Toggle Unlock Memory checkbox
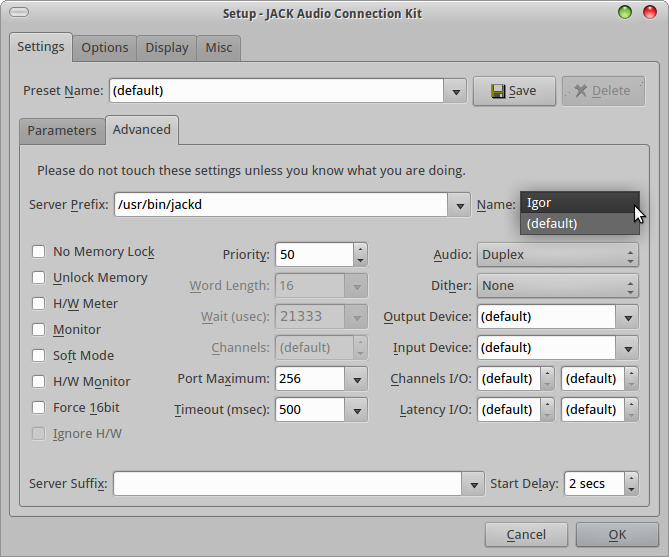Viewport: 669px width, 557px height. click(x=38, y=278)
